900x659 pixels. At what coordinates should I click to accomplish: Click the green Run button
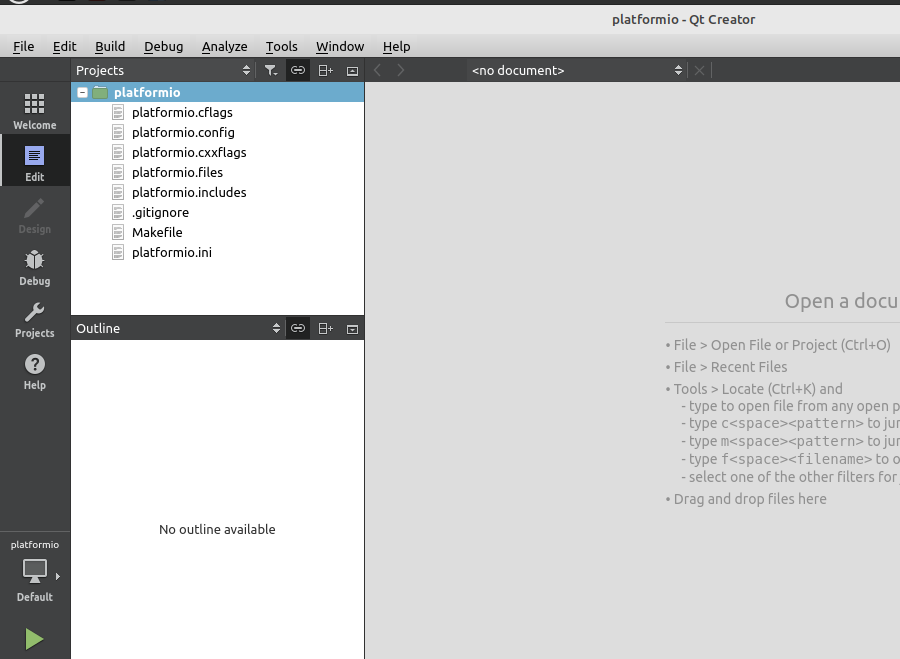click(34, 639)
